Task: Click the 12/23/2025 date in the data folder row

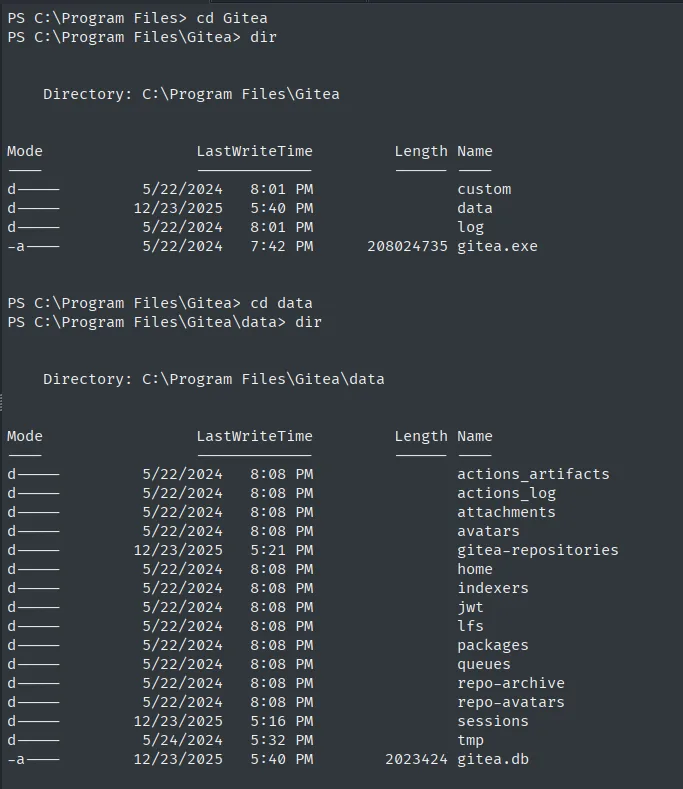Action: [178, 208]
